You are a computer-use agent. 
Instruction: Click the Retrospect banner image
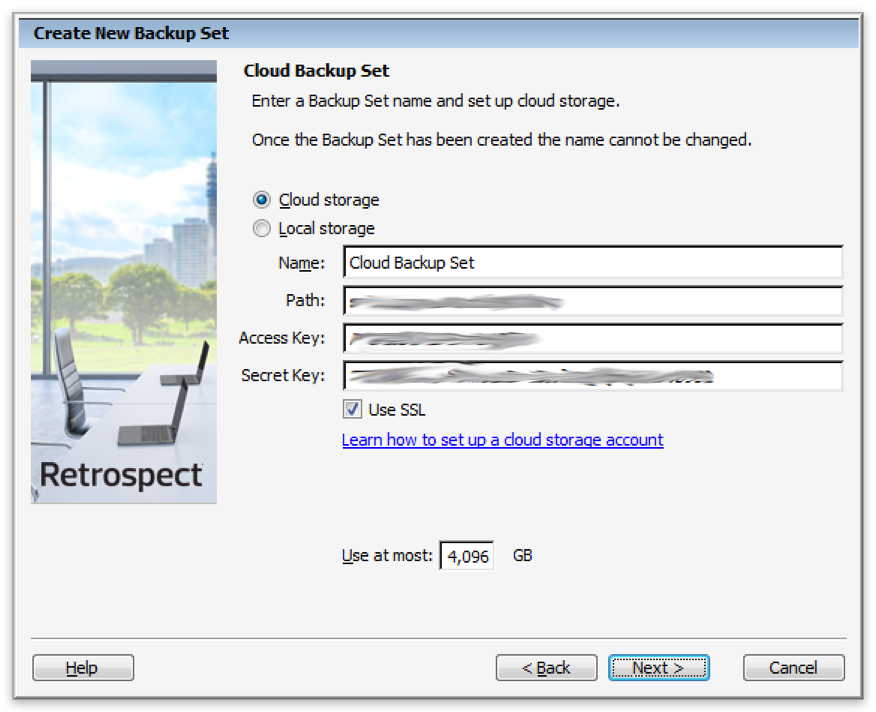click(123, 282)
